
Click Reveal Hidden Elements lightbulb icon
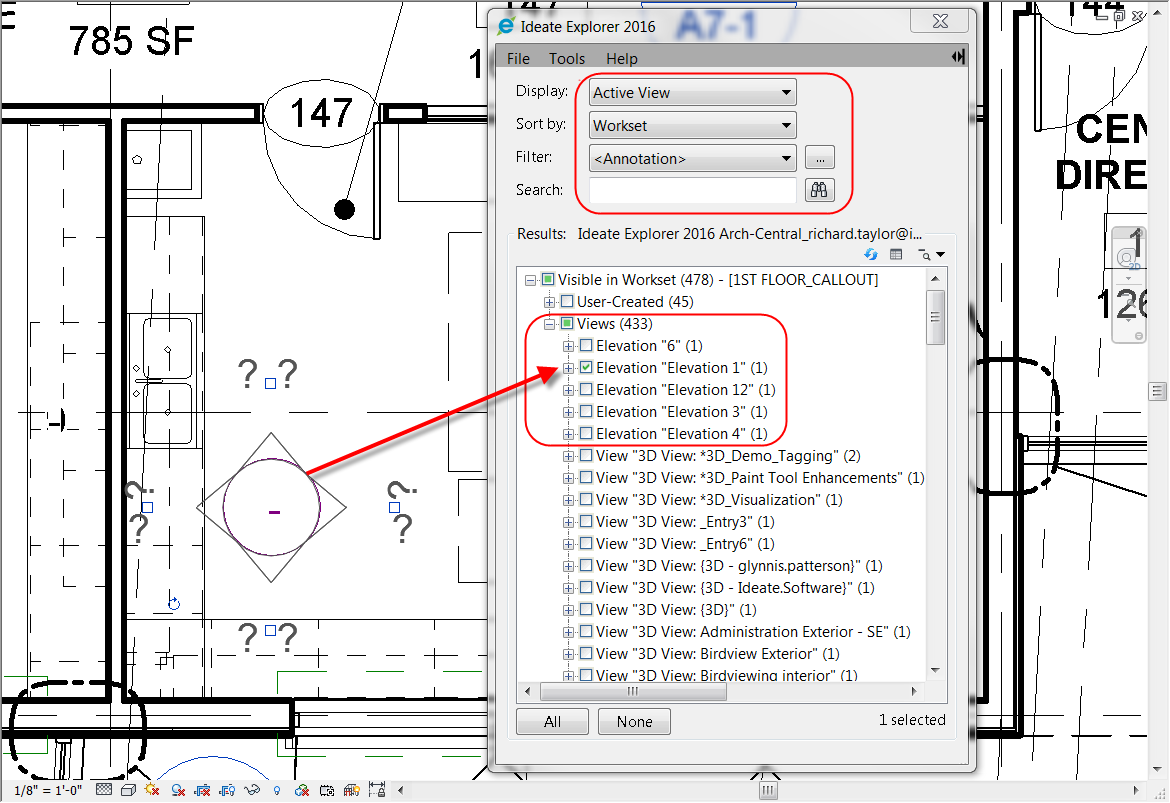pos(277,790)
